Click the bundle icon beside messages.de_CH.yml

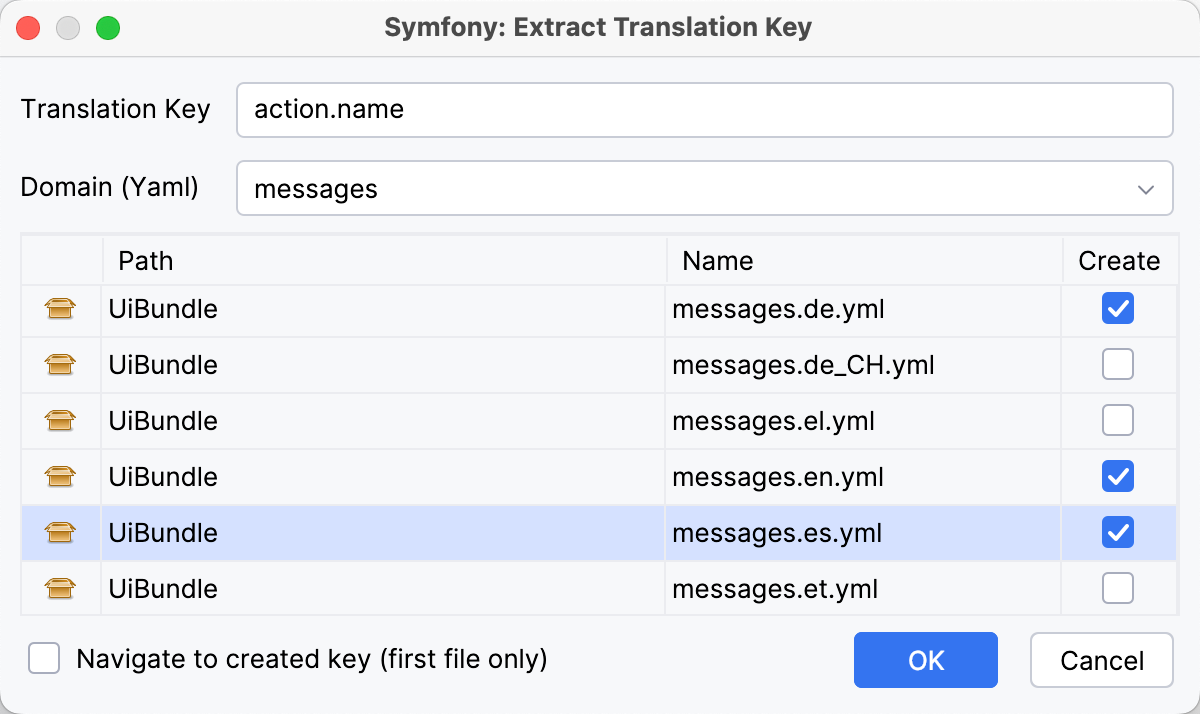click(x=60, y=364)
